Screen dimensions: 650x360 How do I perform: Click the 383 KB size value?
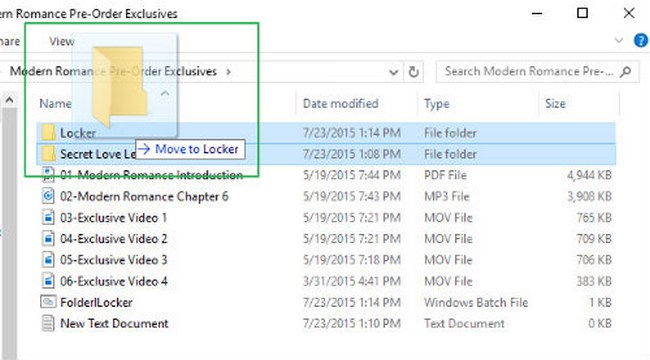[x=594, y=281]
